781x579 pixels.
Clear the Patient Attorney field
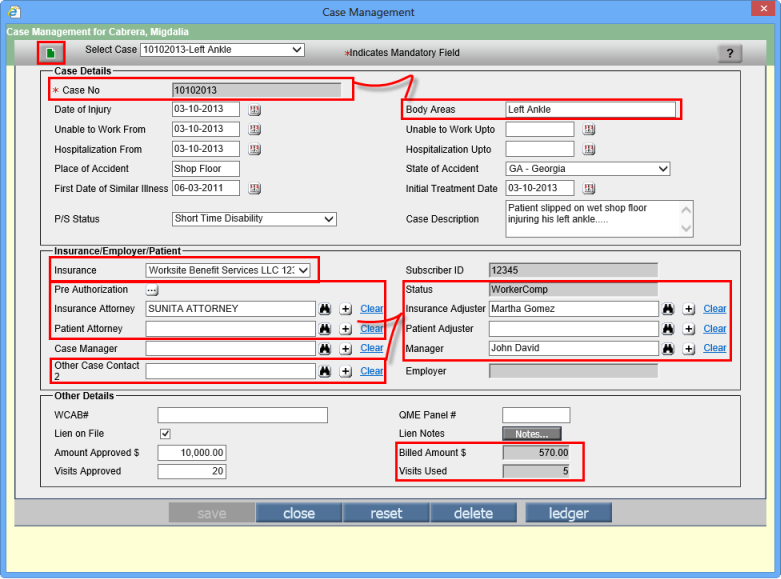tap(372, 329)
